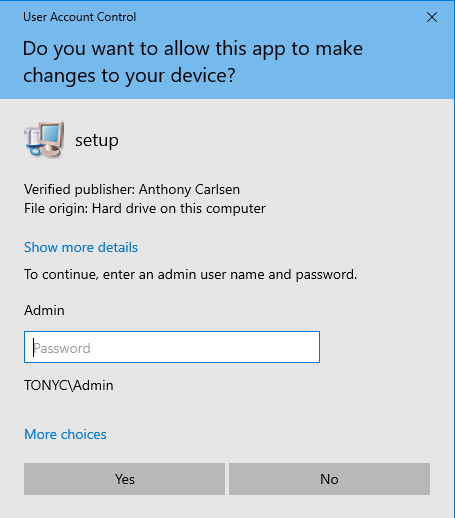Image resolution: width=455 pixels, height=518 pixels.
Task: Click the User Account Control title text
Action: [x=80, y=17]
